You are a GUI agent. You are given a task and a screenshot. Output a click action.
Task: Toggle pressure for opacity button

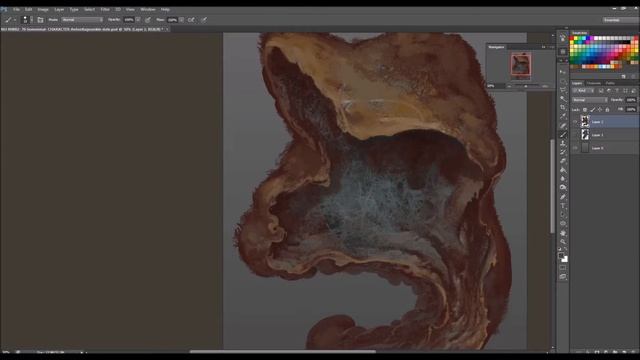[x=148, y=20]
